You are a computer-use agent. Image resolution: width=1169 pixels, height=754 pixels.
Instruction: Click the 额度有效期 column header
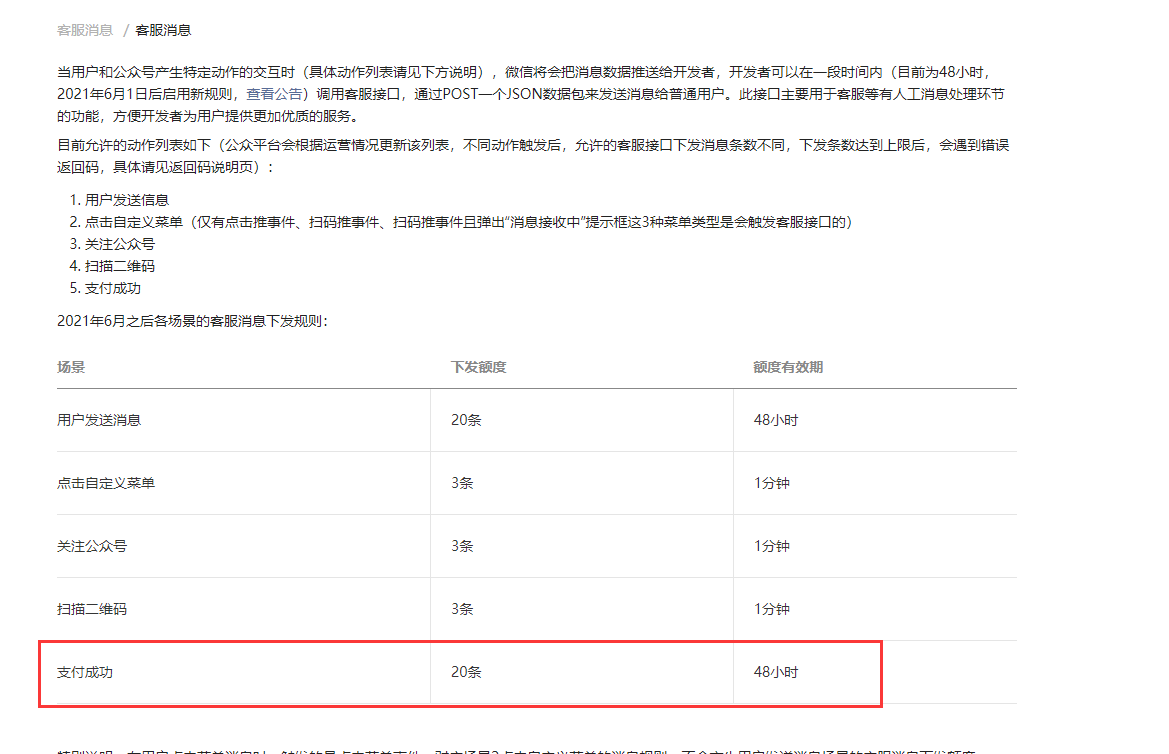click(x=788, y=367)
